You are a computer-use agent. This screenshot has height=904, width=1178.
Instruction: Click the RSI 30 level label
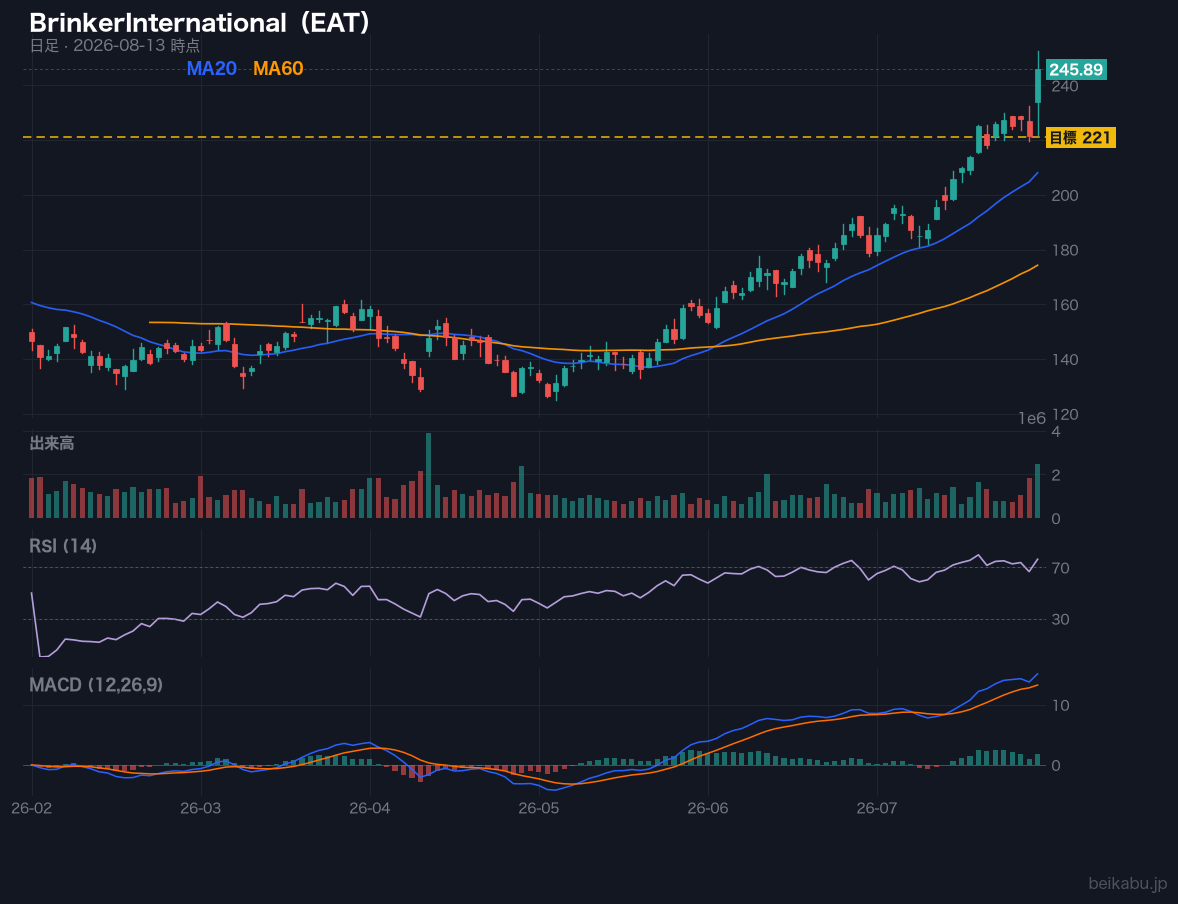tap(1060, 620)
